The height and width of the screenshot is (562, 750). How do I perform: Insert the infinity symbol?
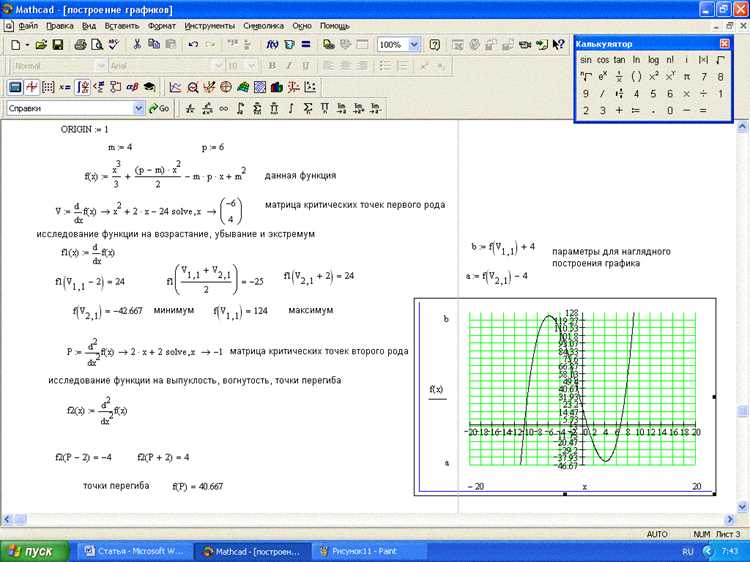223,109
